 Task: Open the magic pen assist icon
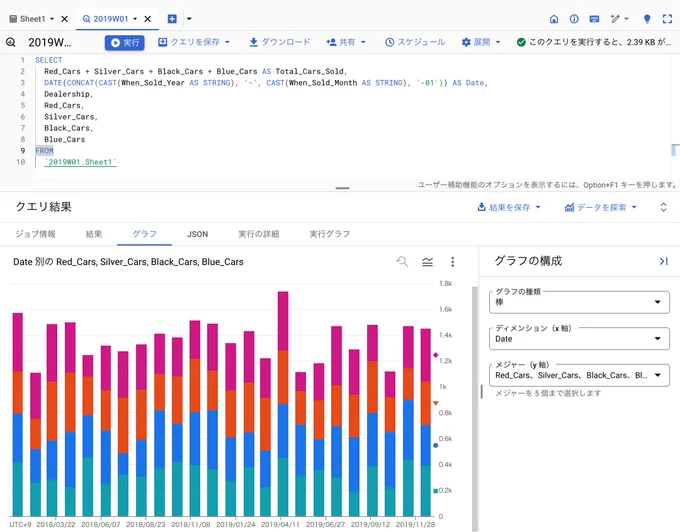[615, 19]
